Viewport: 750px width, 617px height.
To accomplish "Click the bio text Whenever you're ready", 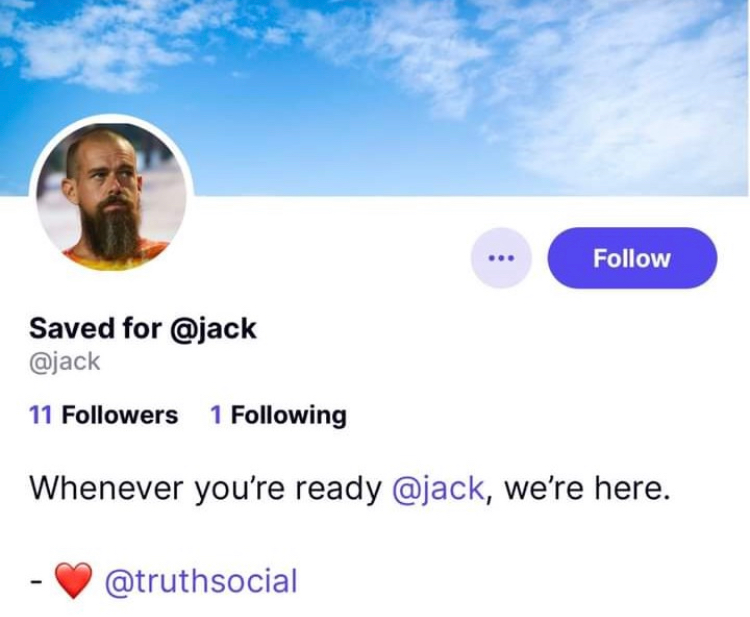I will 206,488.
